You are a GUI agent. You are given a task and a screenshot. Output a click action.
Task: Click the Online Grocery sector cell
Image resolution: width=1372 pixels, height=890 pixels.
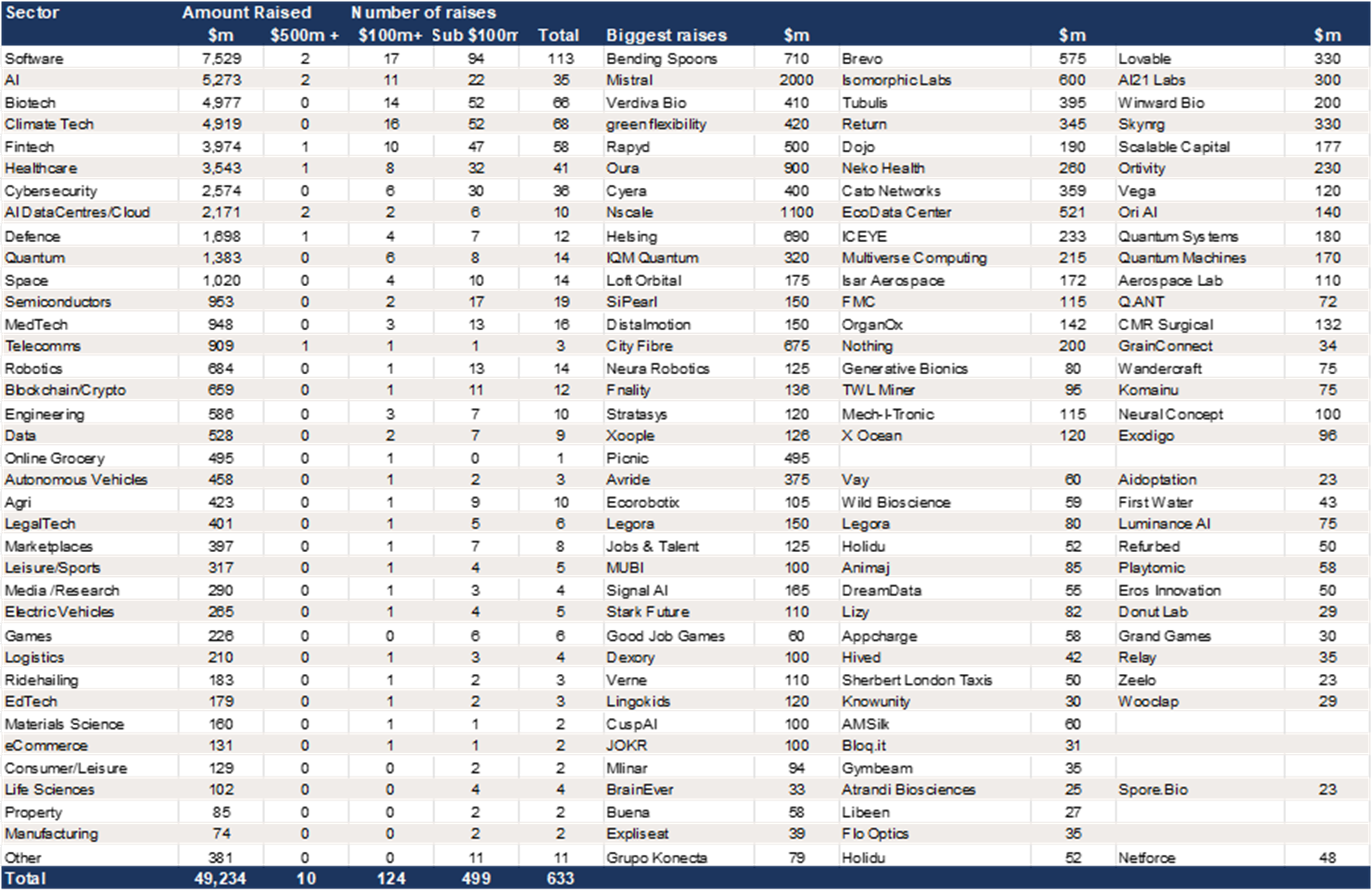click(55, 458)
